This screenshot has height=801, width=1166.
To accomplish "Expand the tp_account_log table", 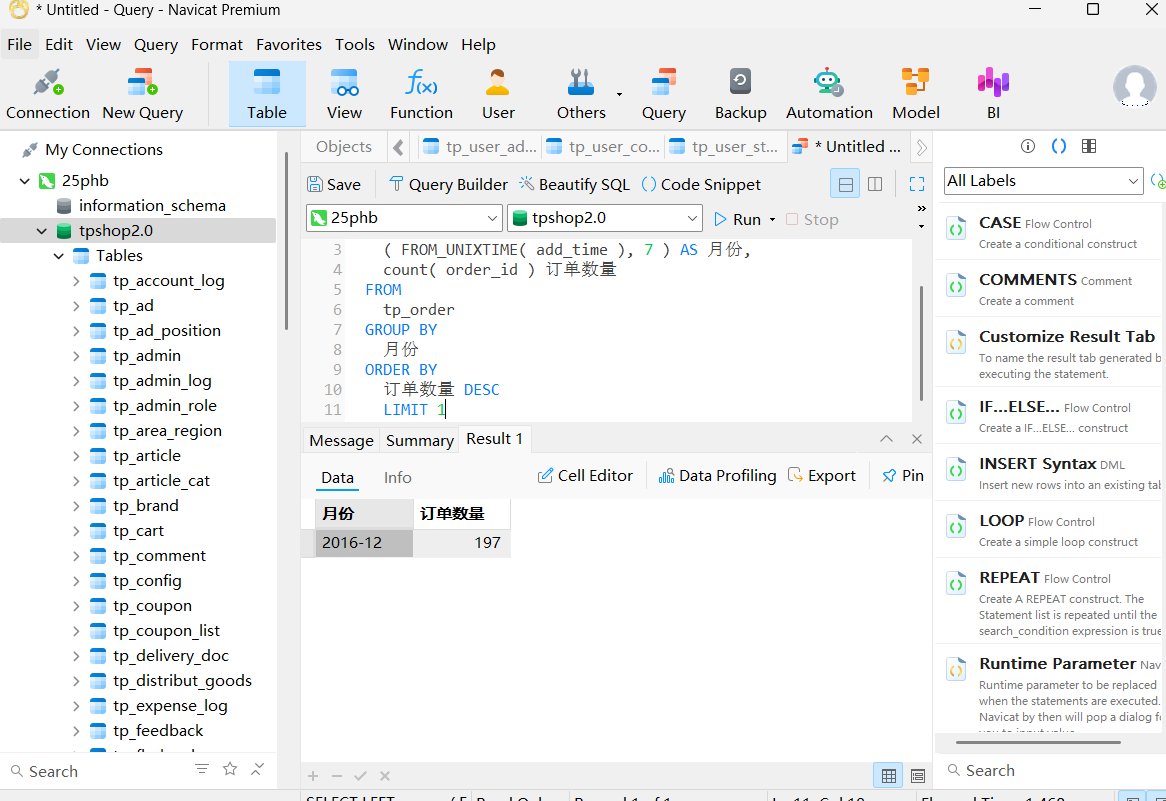I will pos(76,281).
